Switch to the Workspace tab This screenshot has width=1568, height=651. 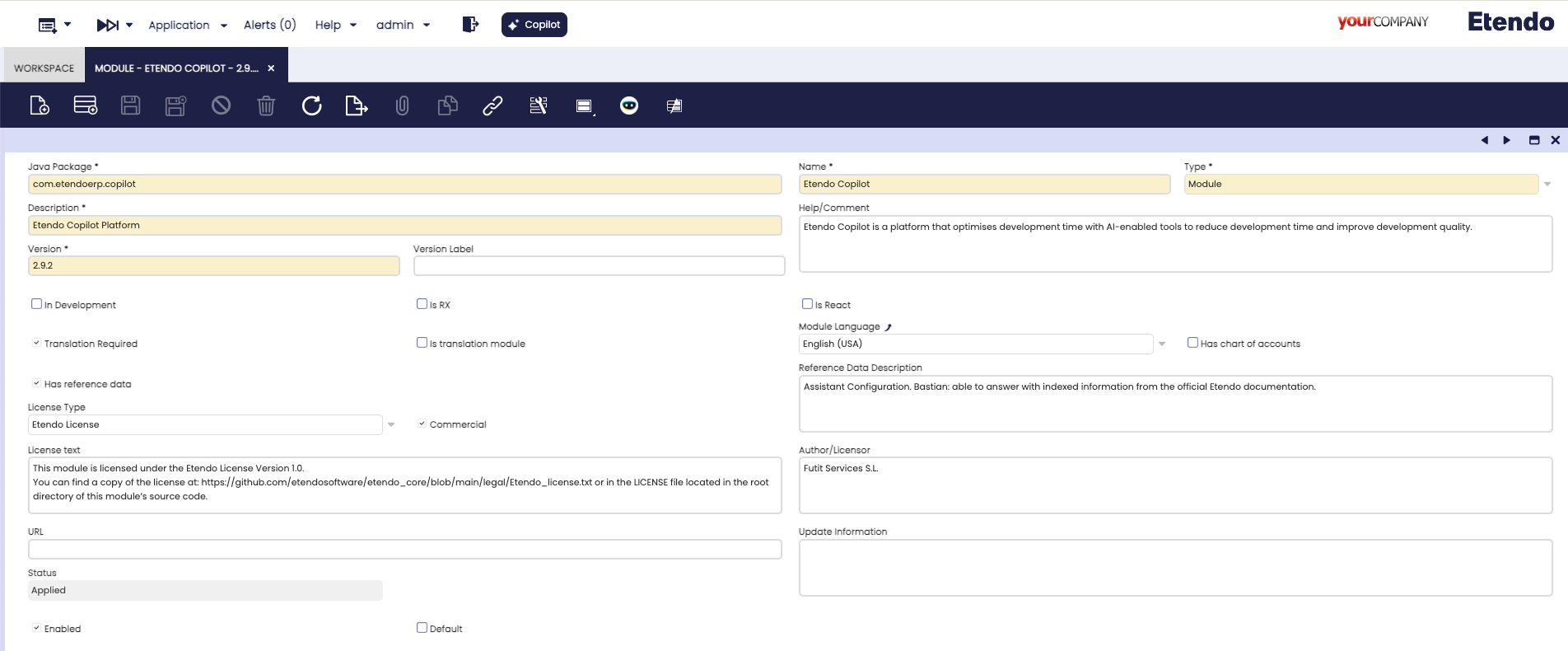[44, 68]
